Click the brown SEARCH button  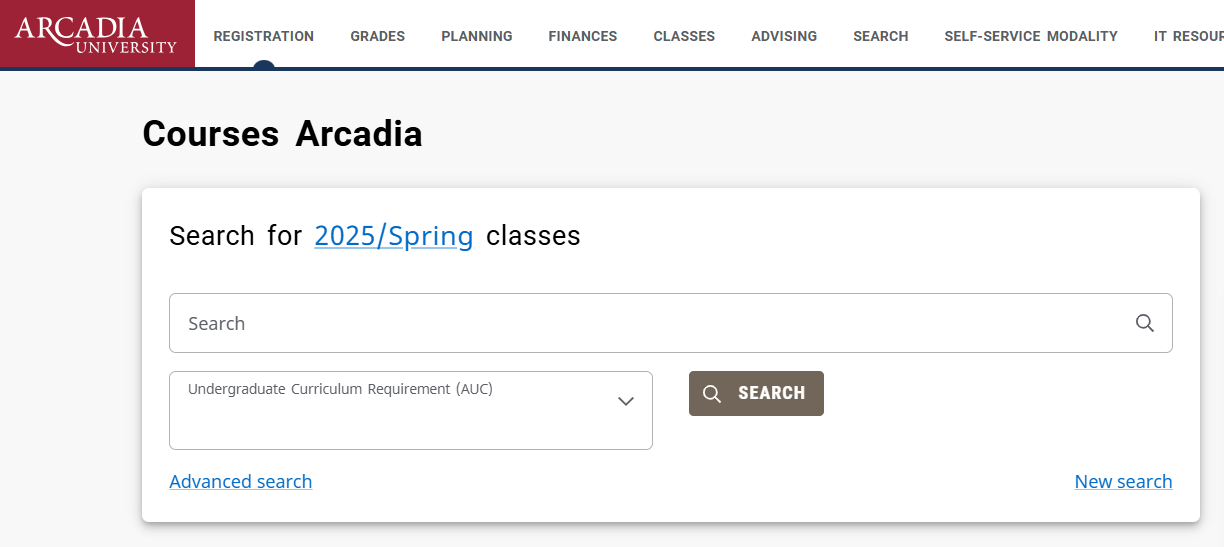pos(756,393)
